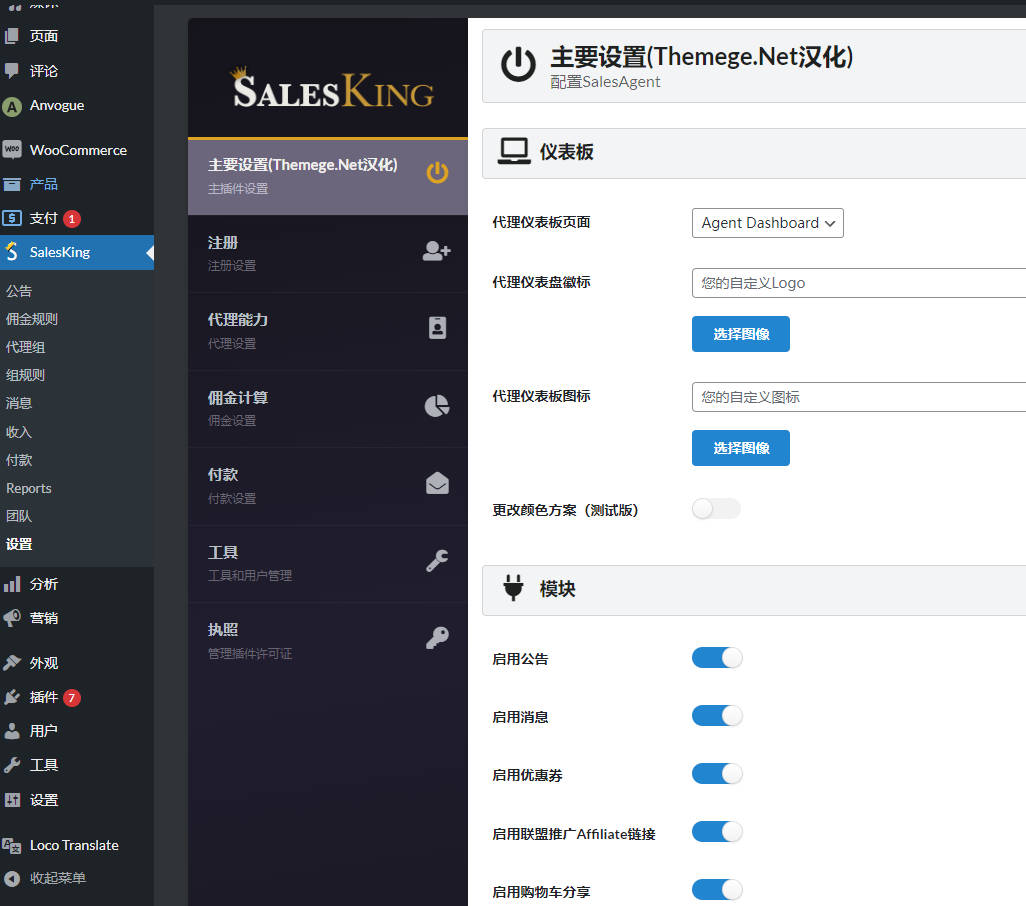Viewport: 1026px width, 906px height.
Task: Toggle 更改颜色方案 (测试版) switch
Action: click(x=716, y=509)
